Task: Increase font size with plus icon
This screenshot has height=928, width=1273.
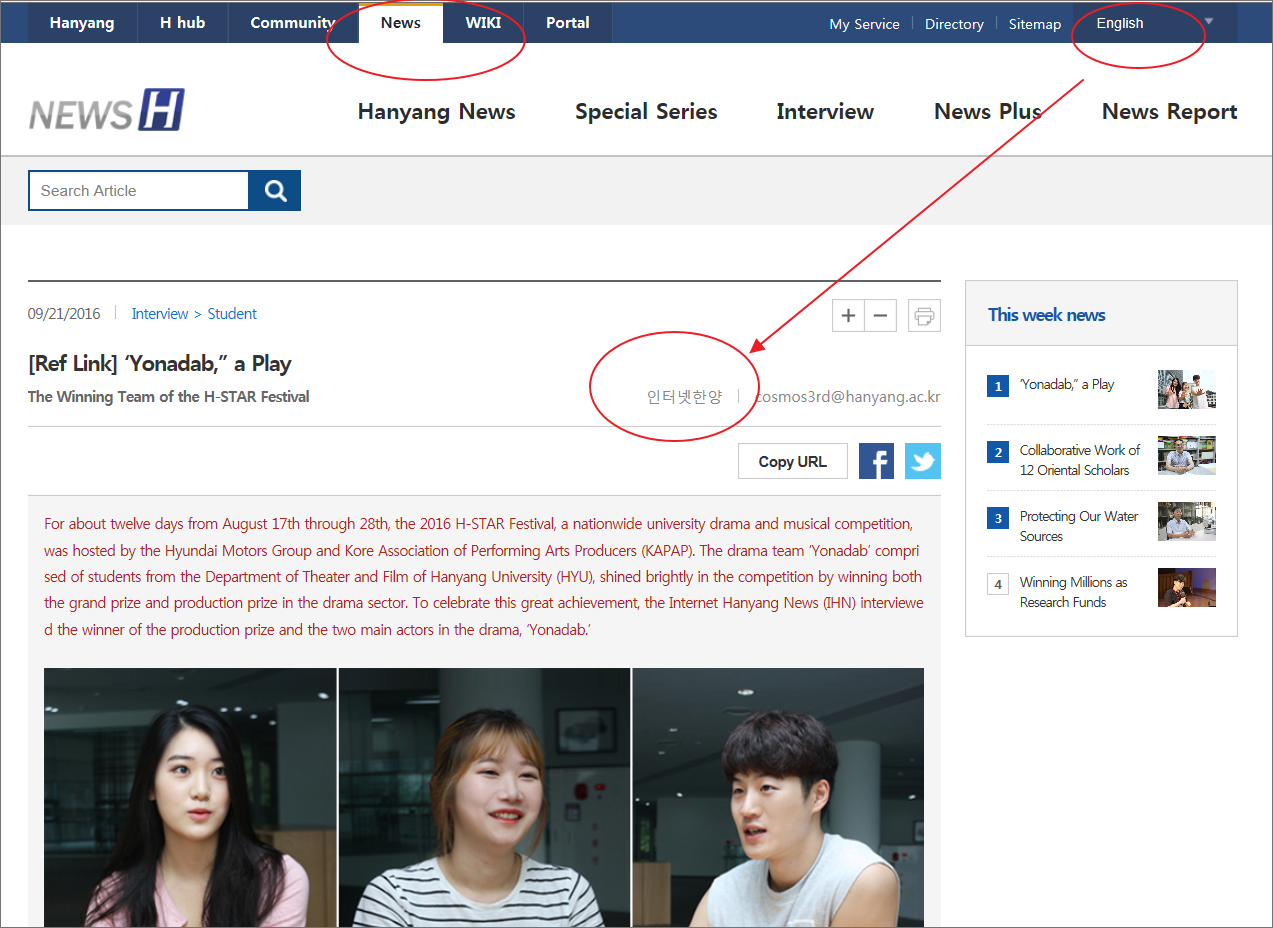Action: pos(848,316)
